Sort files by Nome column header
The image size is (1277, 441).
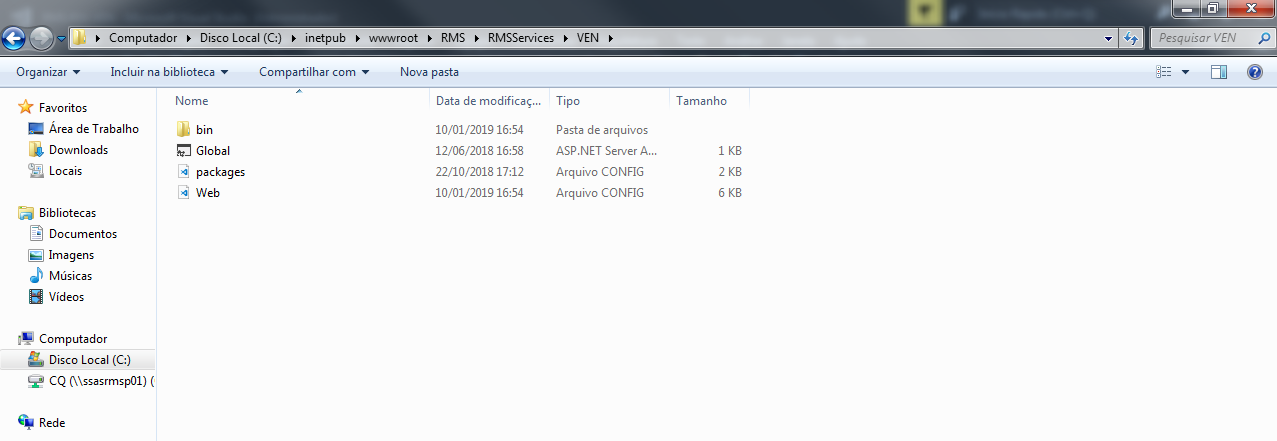point(299,101)
